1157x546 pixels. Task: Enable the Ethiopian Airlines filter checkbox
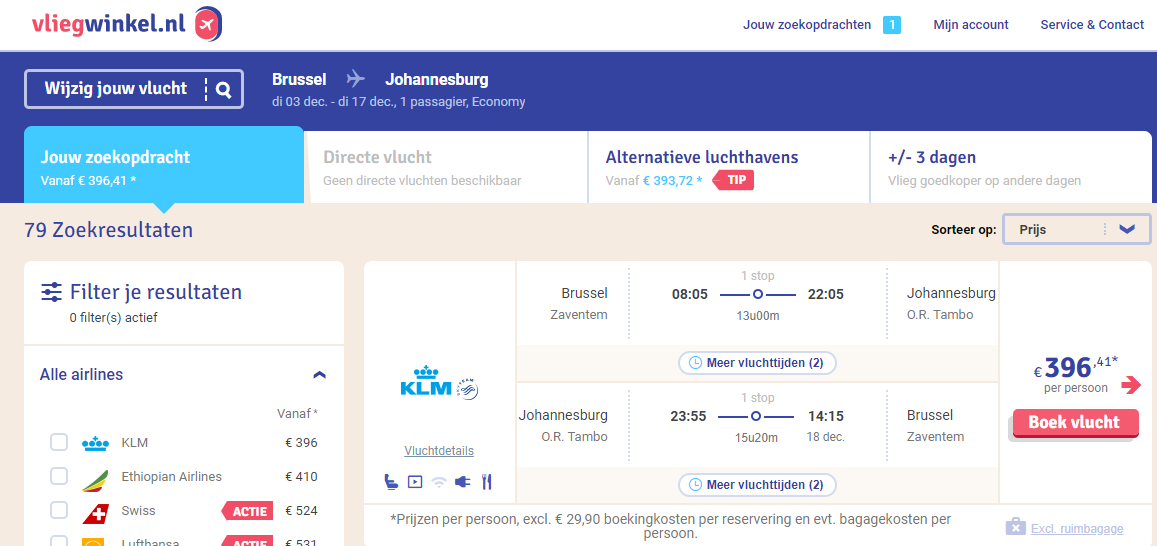59,477
